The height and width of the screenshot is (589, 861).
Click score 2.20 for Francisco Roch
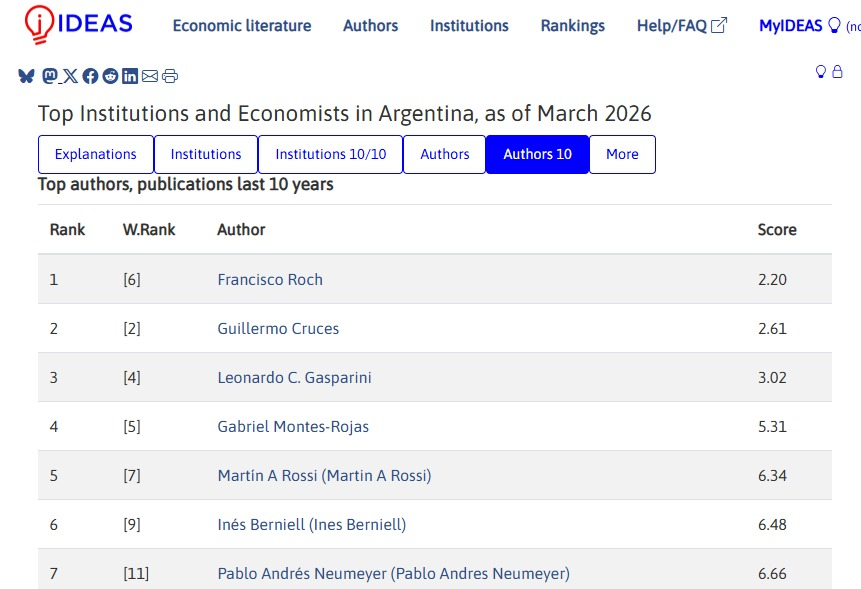pos(772,279)
